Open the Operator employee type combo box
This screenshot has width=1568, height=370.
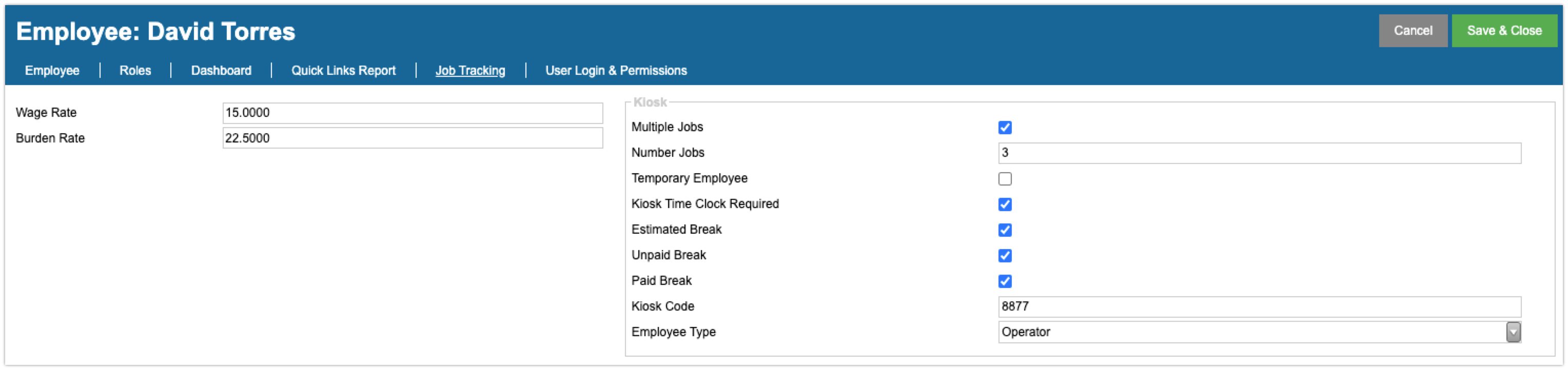pos(1259,332)
